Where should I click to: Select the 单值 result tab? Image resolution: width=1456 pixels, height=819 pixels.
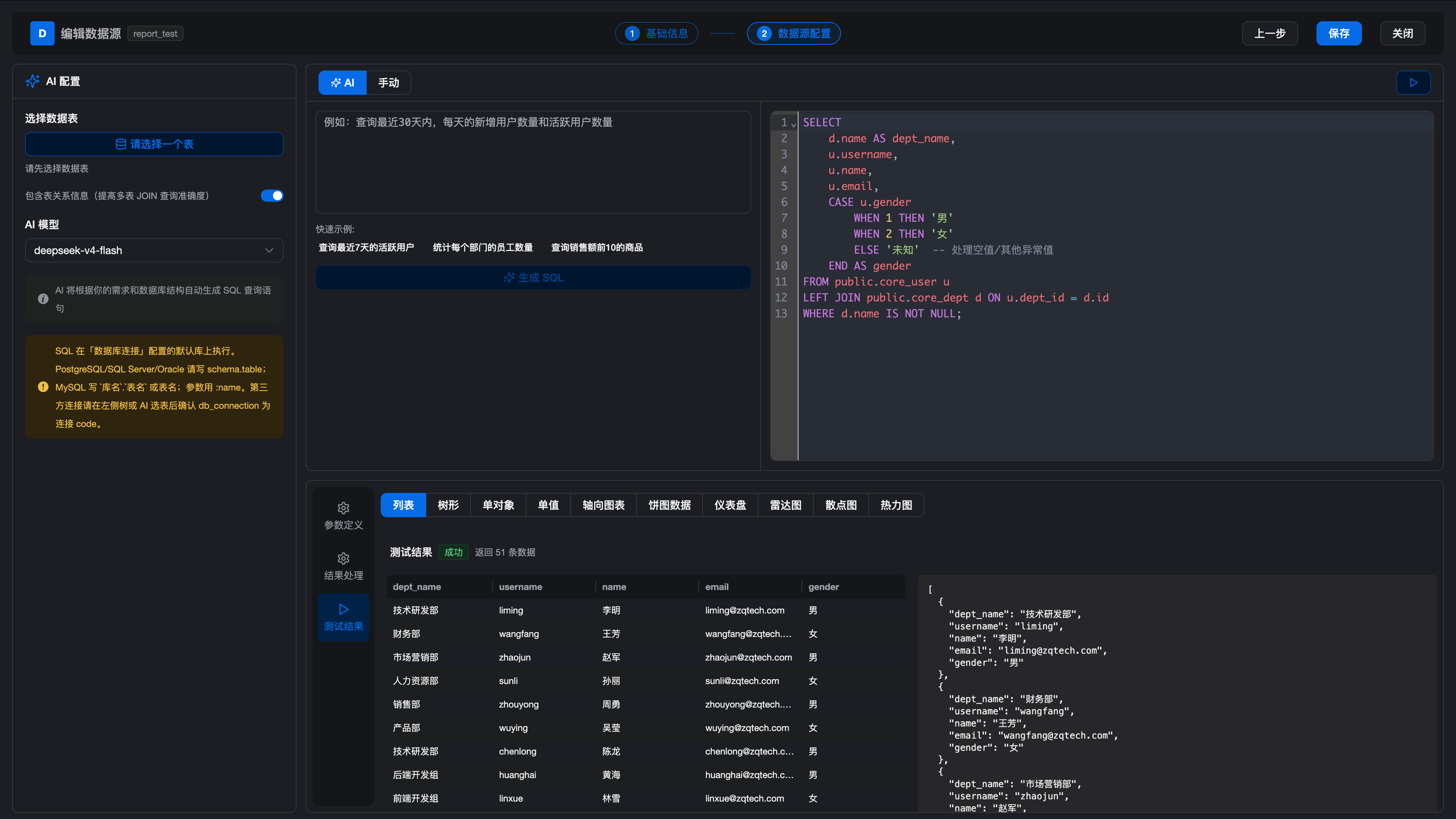point(548,505)
